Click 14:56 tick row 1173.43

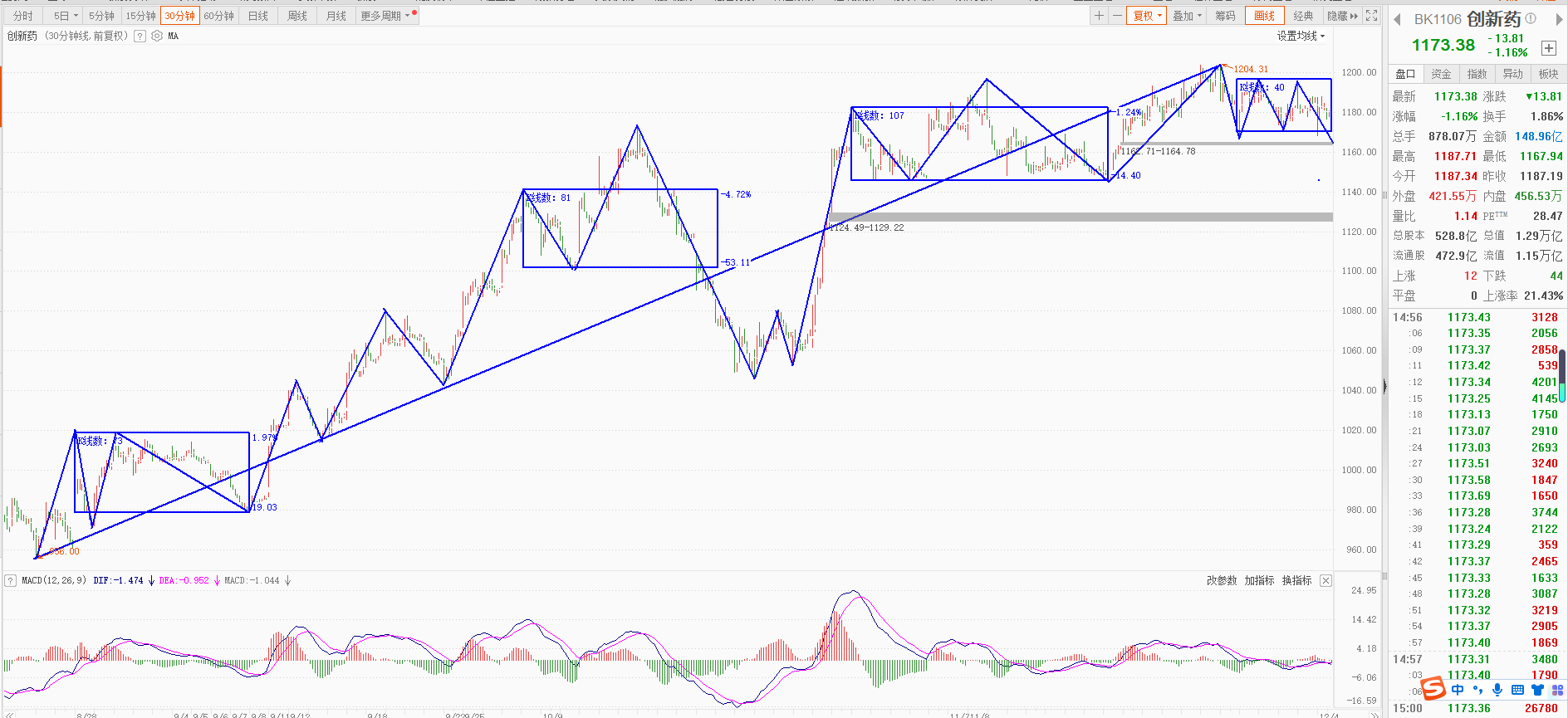point(1475,317)
